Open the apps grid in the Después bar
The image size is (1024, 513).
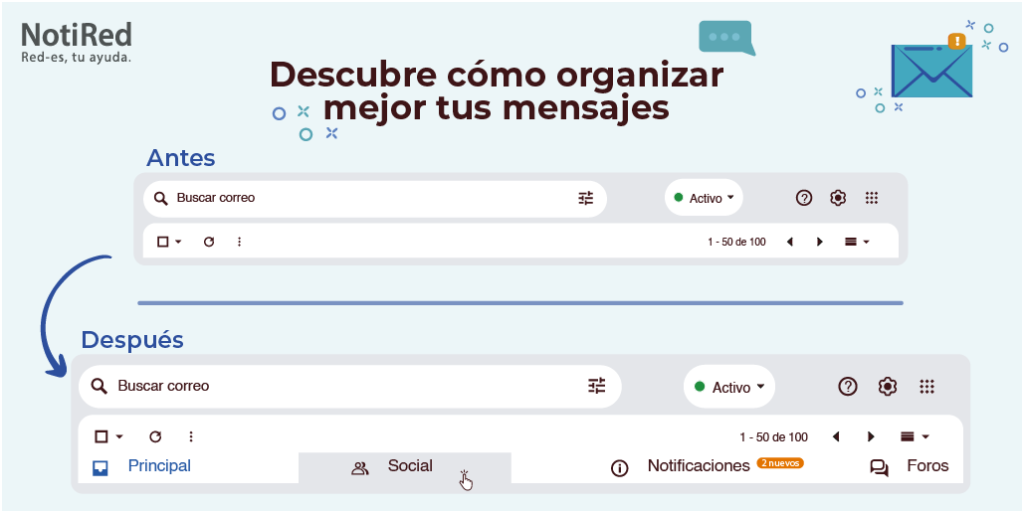click(927, 386)
